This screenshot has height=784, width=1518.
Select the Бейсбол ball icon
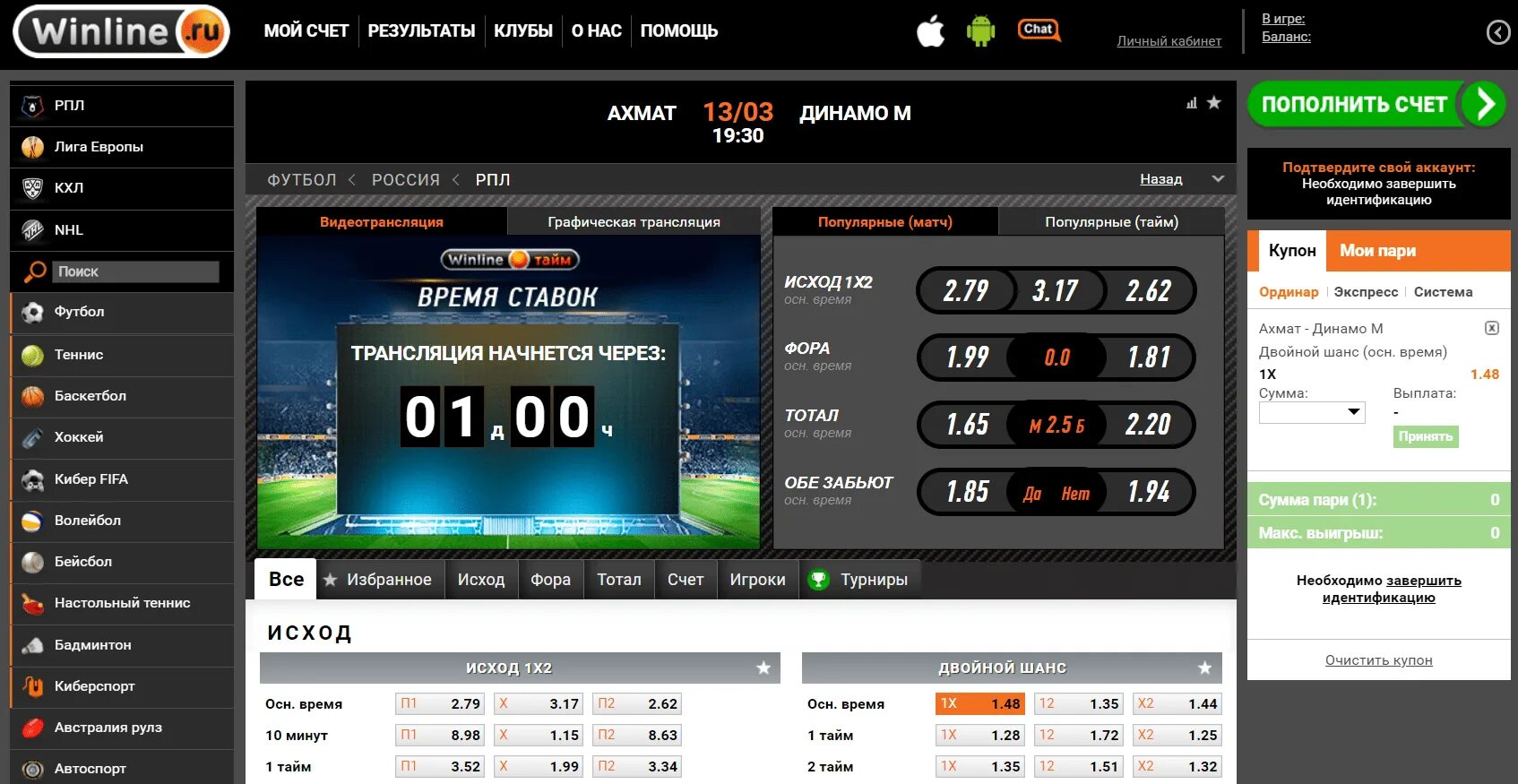[x=33, y=562]
